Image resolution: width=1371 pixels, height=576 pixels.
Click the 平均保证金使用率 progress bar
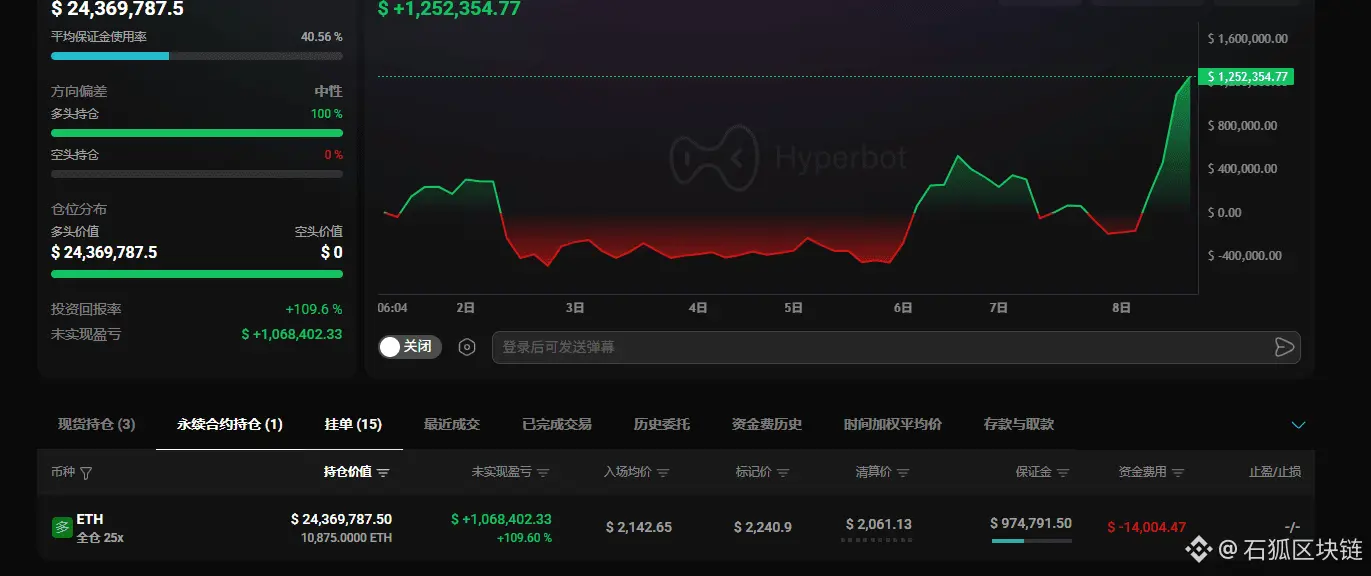click(x=197, y=56)
